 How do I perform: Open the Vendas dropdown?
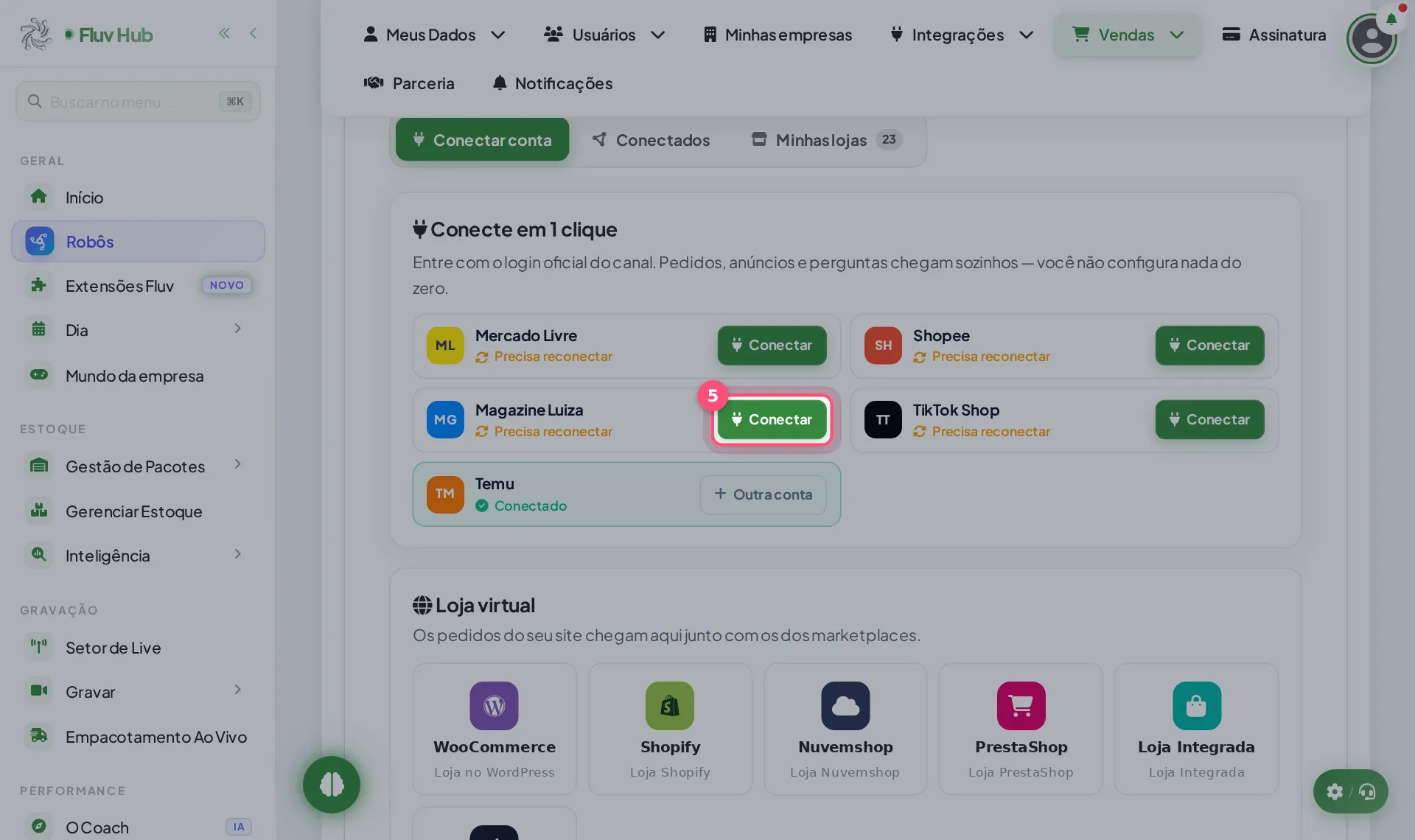click(1128, 35)
